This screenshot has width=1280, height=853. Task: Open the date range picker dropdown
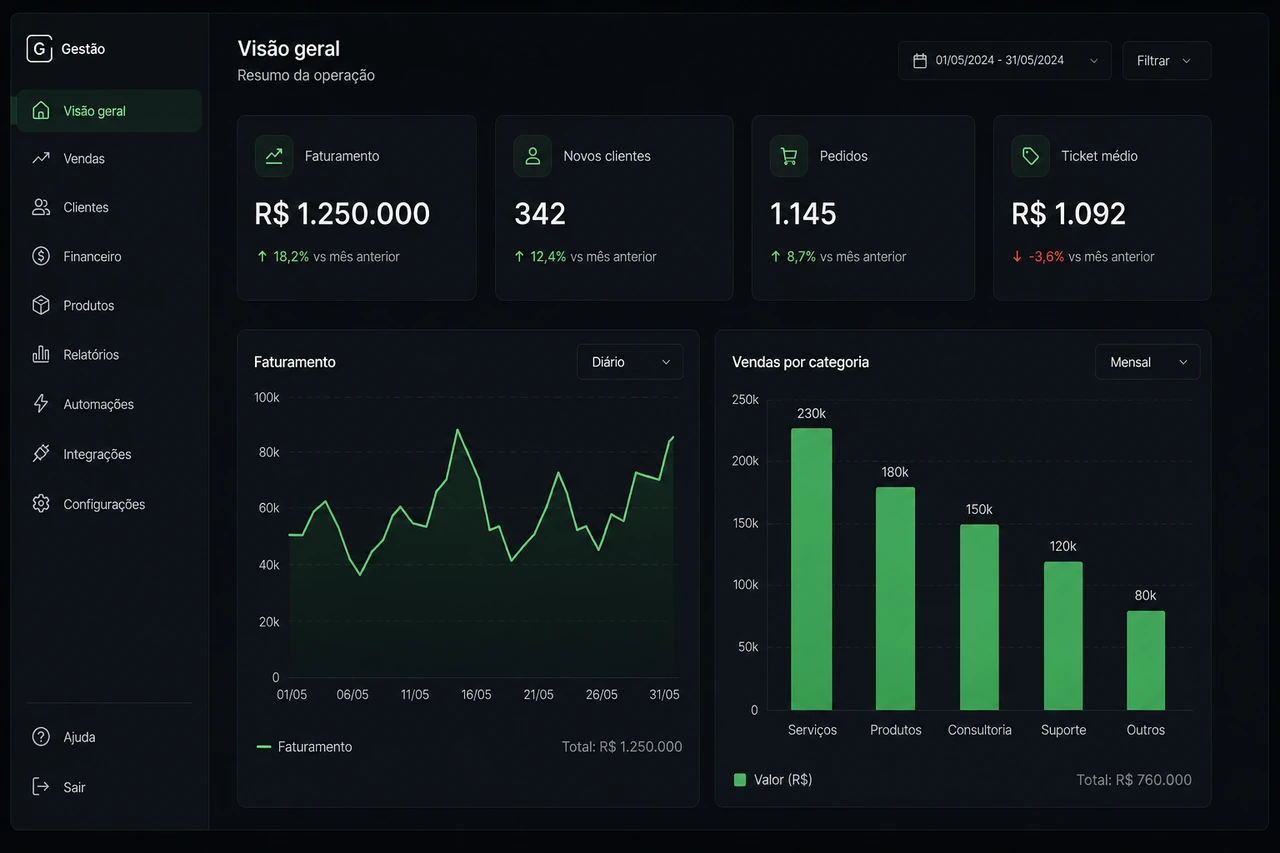(1005, 61)
